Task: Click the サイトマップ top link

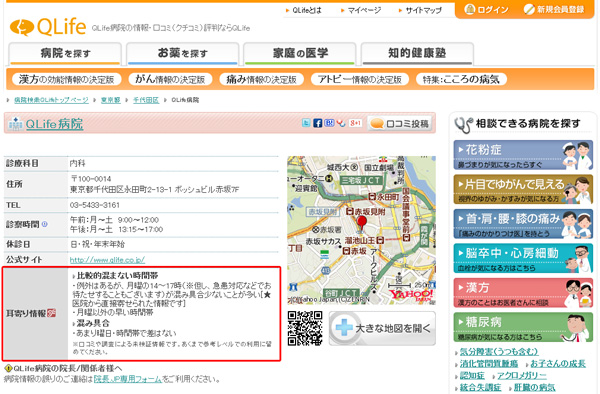Action: [424, 10]
